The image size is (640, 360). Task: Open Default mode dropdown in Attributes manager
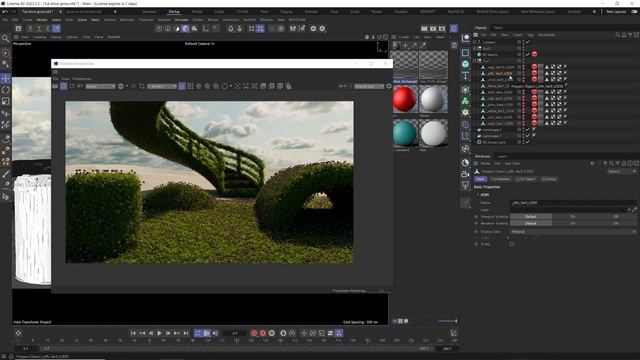622,171
